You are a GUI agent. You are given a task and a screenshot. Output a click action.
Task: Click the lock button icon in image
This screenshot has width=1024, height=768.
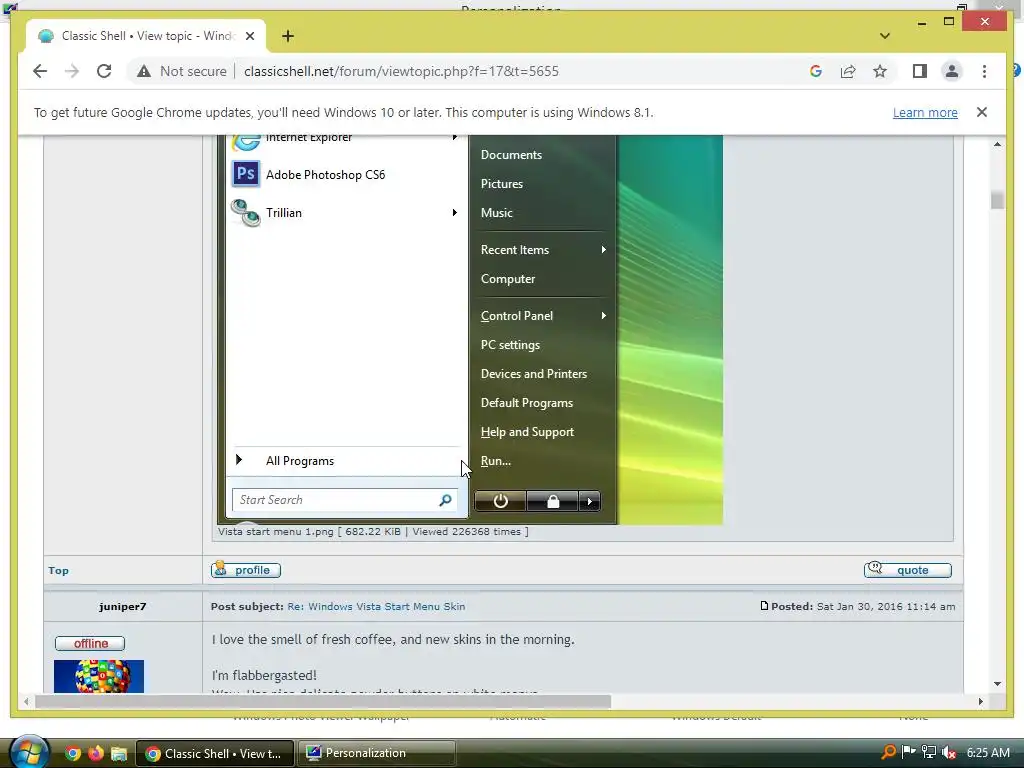coord(552,502)
